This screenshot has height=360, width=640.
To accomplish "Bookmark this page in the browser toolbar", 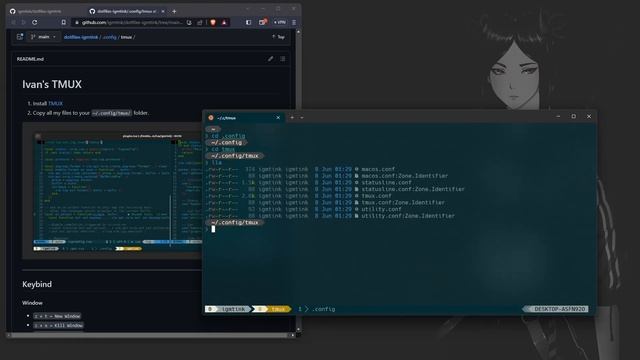I will pyautogui.click(x=63, y=22).
